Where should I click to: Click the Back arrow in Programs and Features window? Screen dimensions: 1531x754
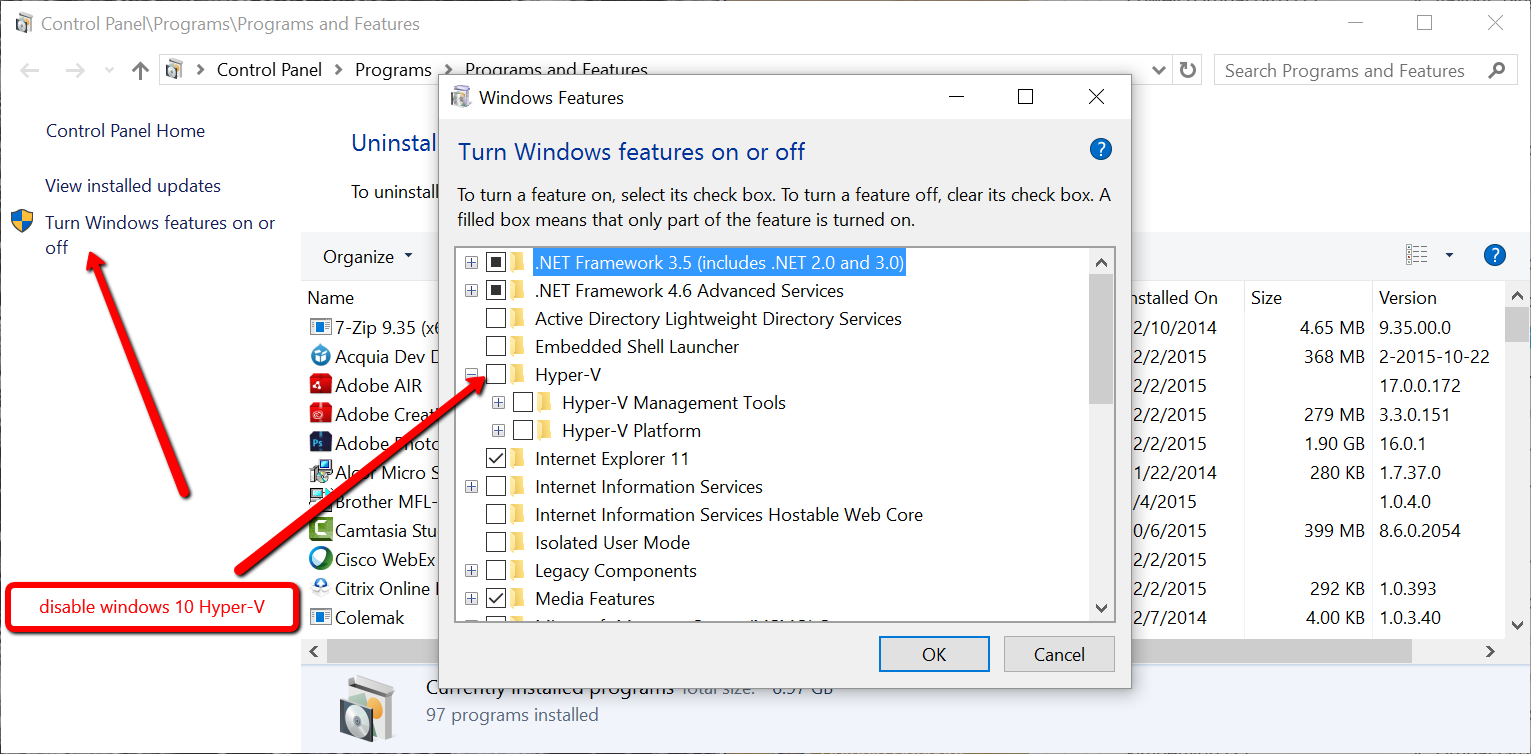tap(30, 70)
